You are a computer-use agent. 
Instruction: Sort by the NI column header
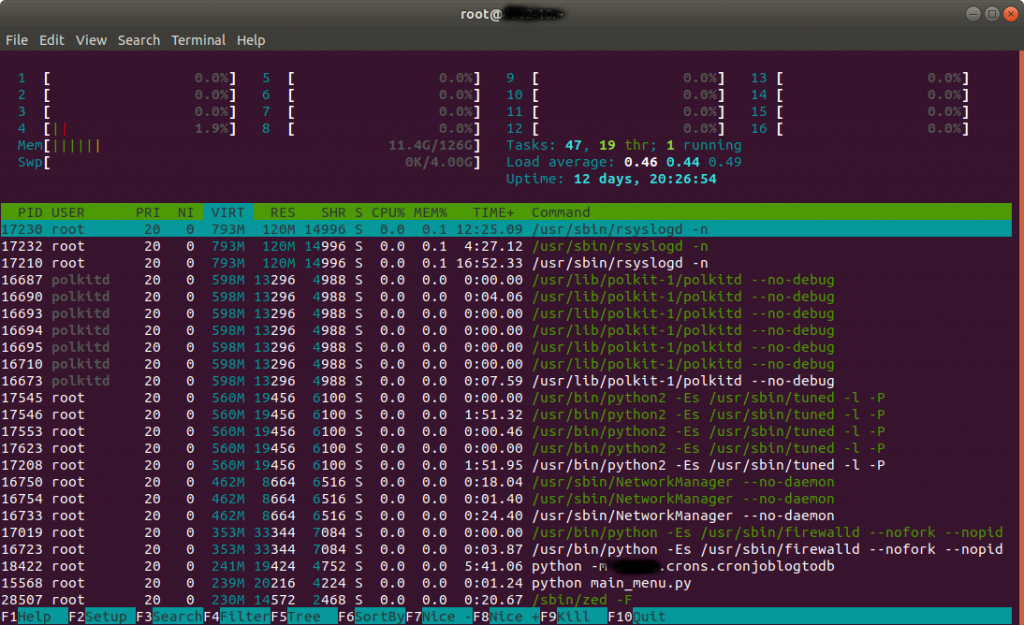tap(185, 212)
